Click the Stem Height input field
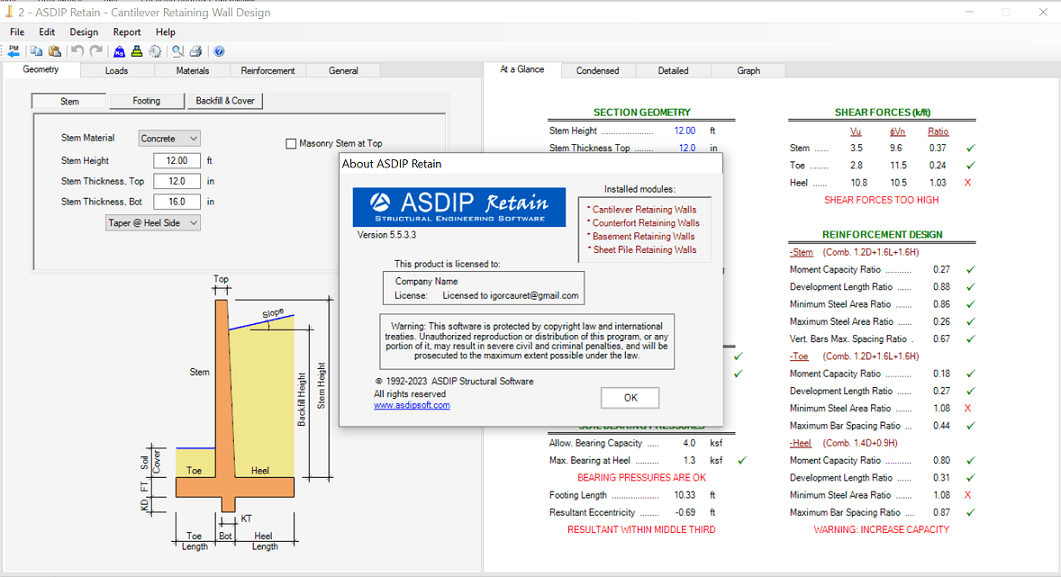The height and width of the screenshot is (577, 1061). coord(177,161)
